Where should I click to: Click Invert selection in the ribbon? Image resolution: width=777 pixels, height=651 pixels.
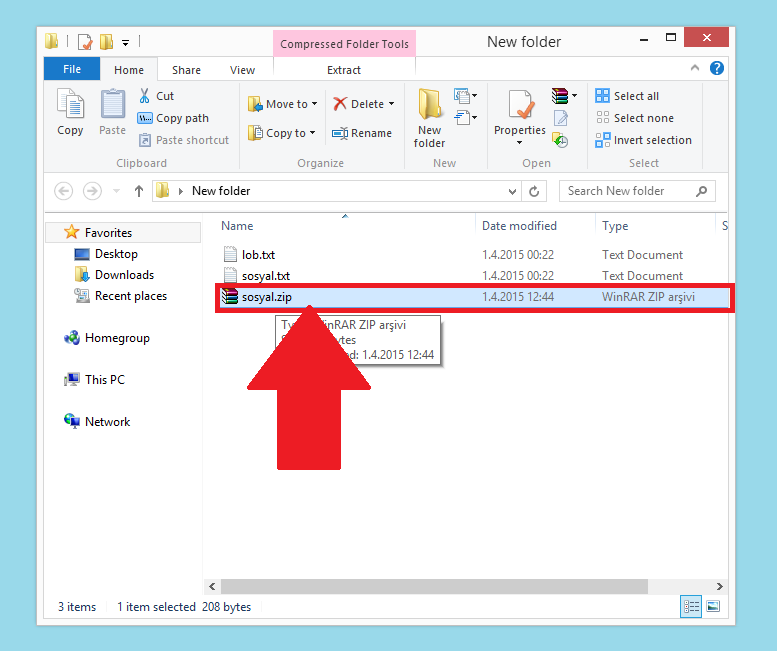643,140
